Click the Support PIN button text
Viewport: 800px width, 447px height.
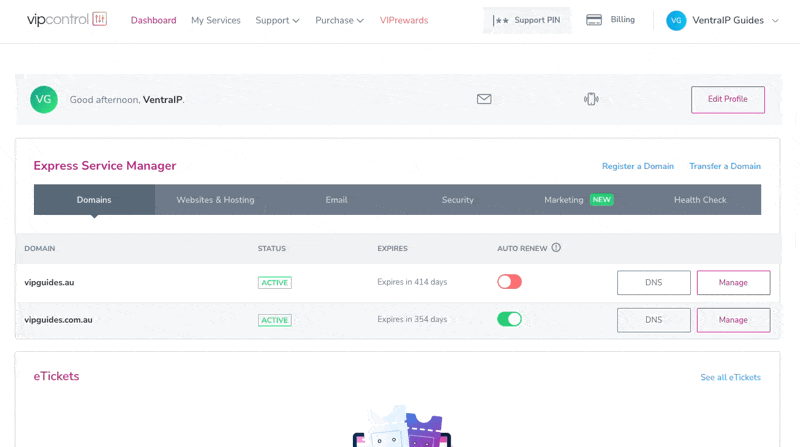coord(537,20)
